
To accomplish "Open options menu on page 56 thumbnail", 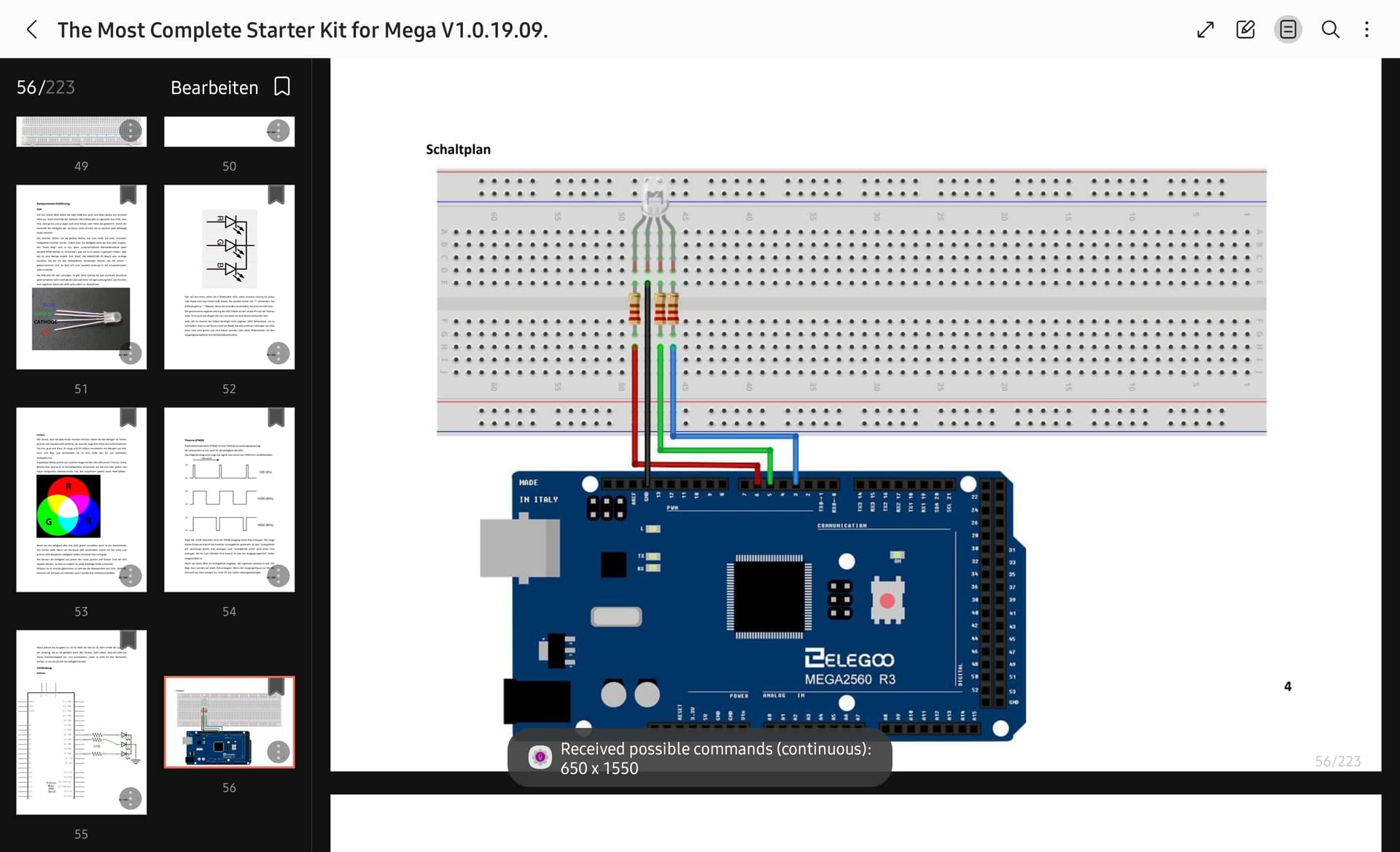I will click(x=277, y=751).
